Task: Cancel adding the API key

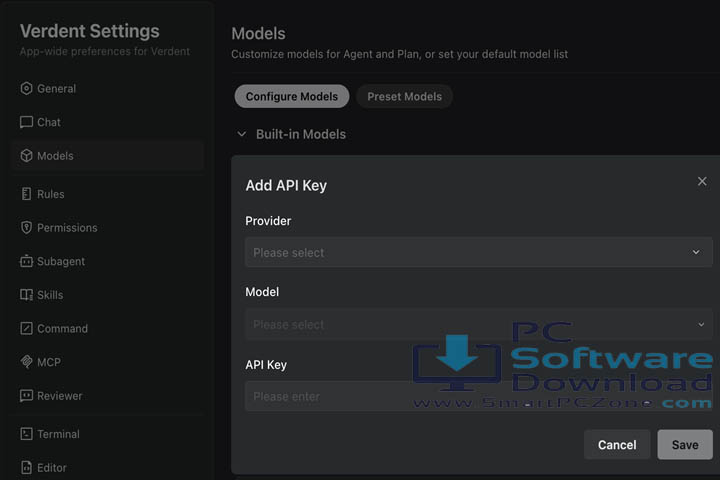Action: click(x=617, y=445)
